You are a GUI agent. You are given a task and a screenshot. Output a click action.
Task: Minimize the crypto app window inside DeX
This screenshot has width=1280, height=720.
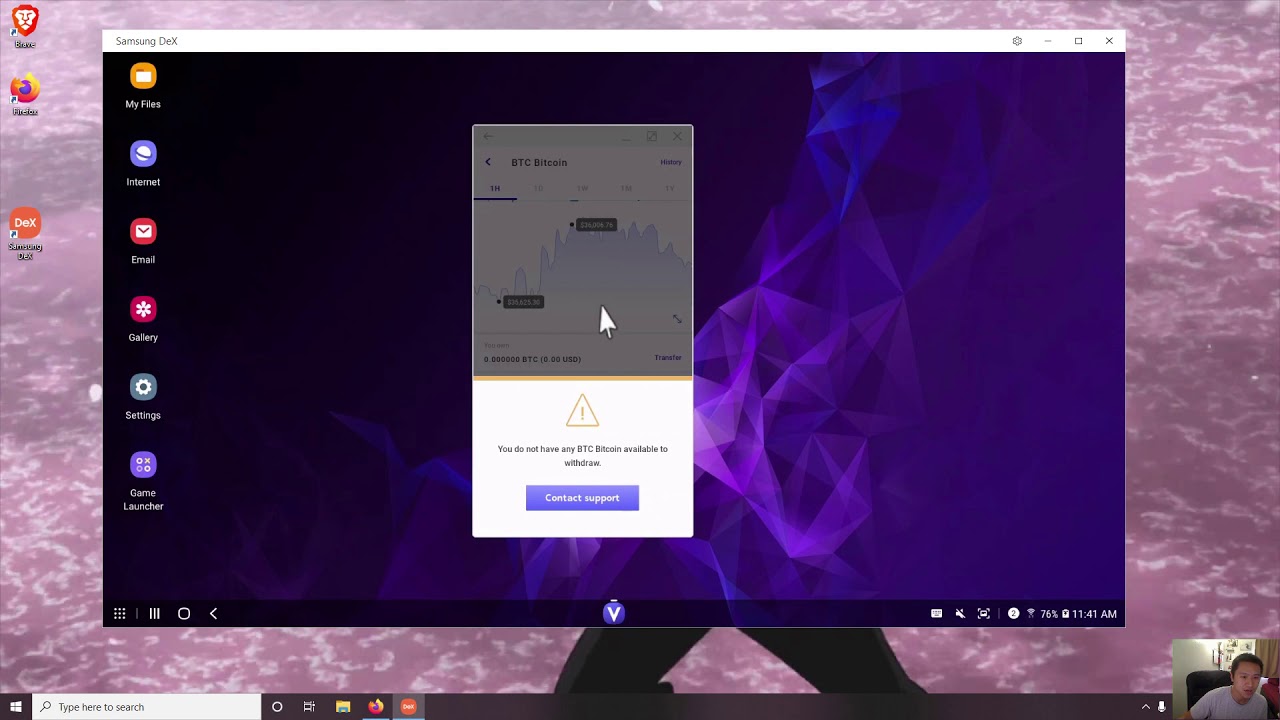(x=627, y=136)
